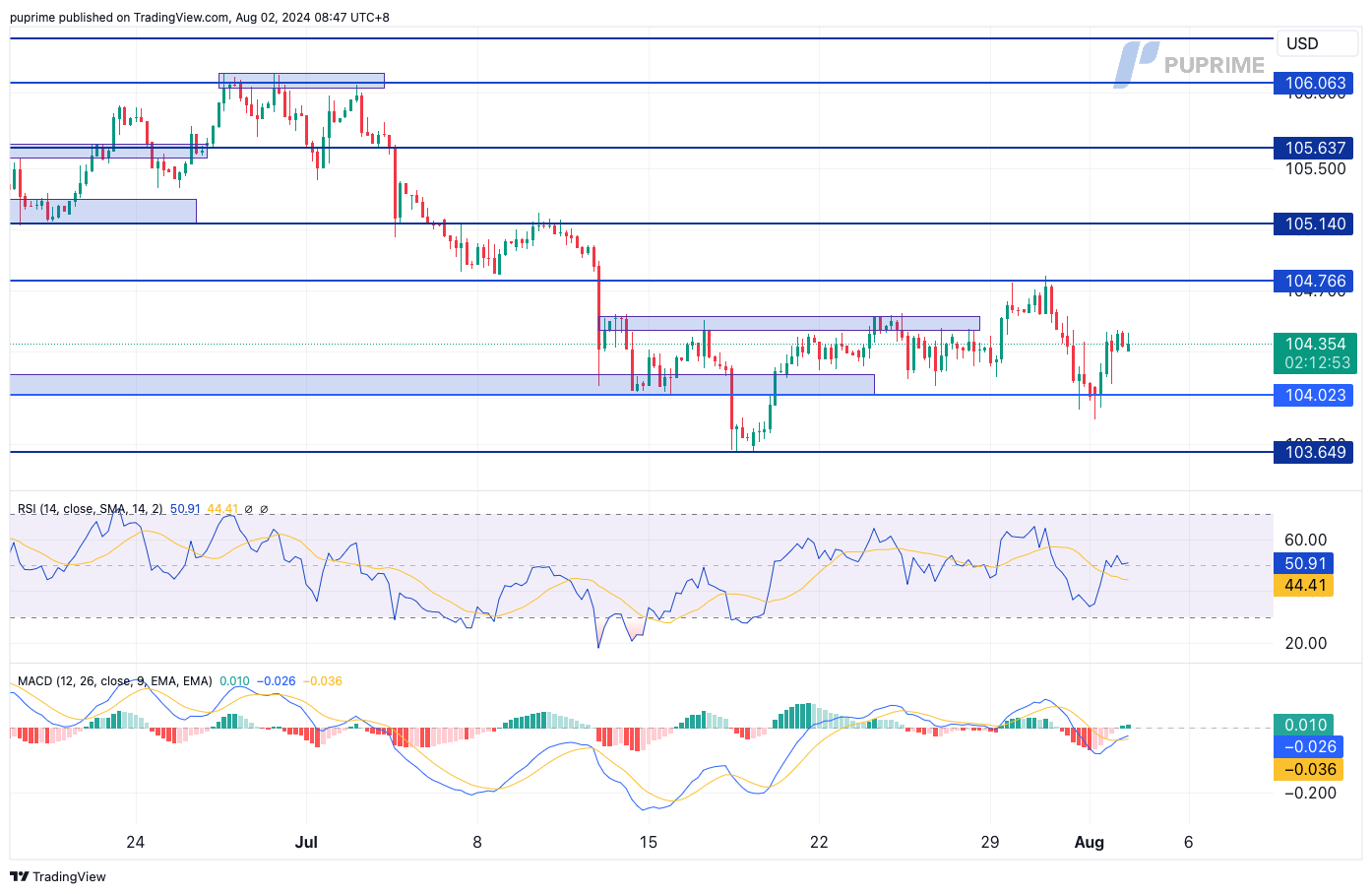Click the second null symbol in RSI legend
This screenshot has height=894, width=1372.
pos(264,509)
